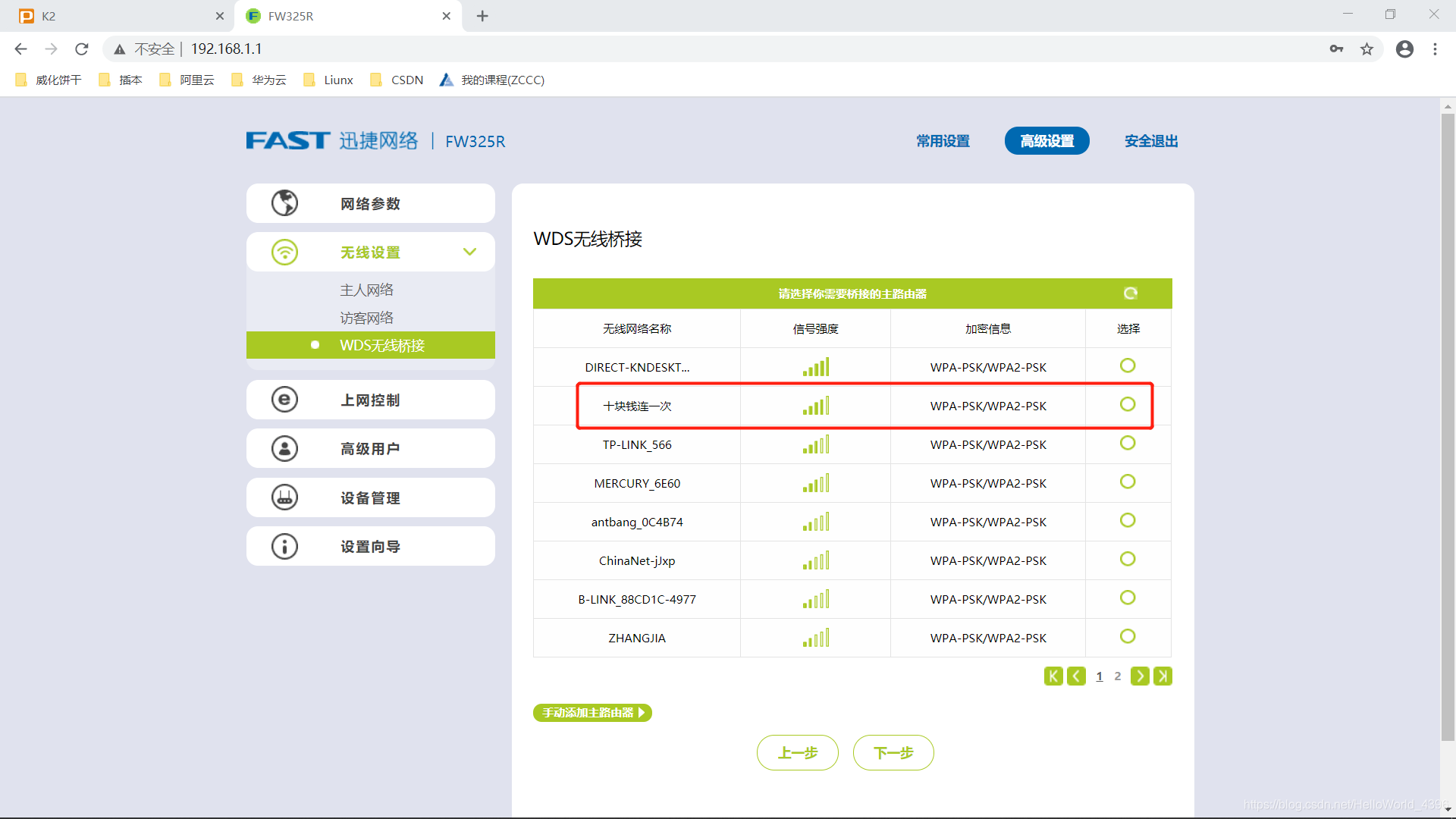Open 访客网络 submenu item
The image size is (1456, 819).
(x=366, y=318)
